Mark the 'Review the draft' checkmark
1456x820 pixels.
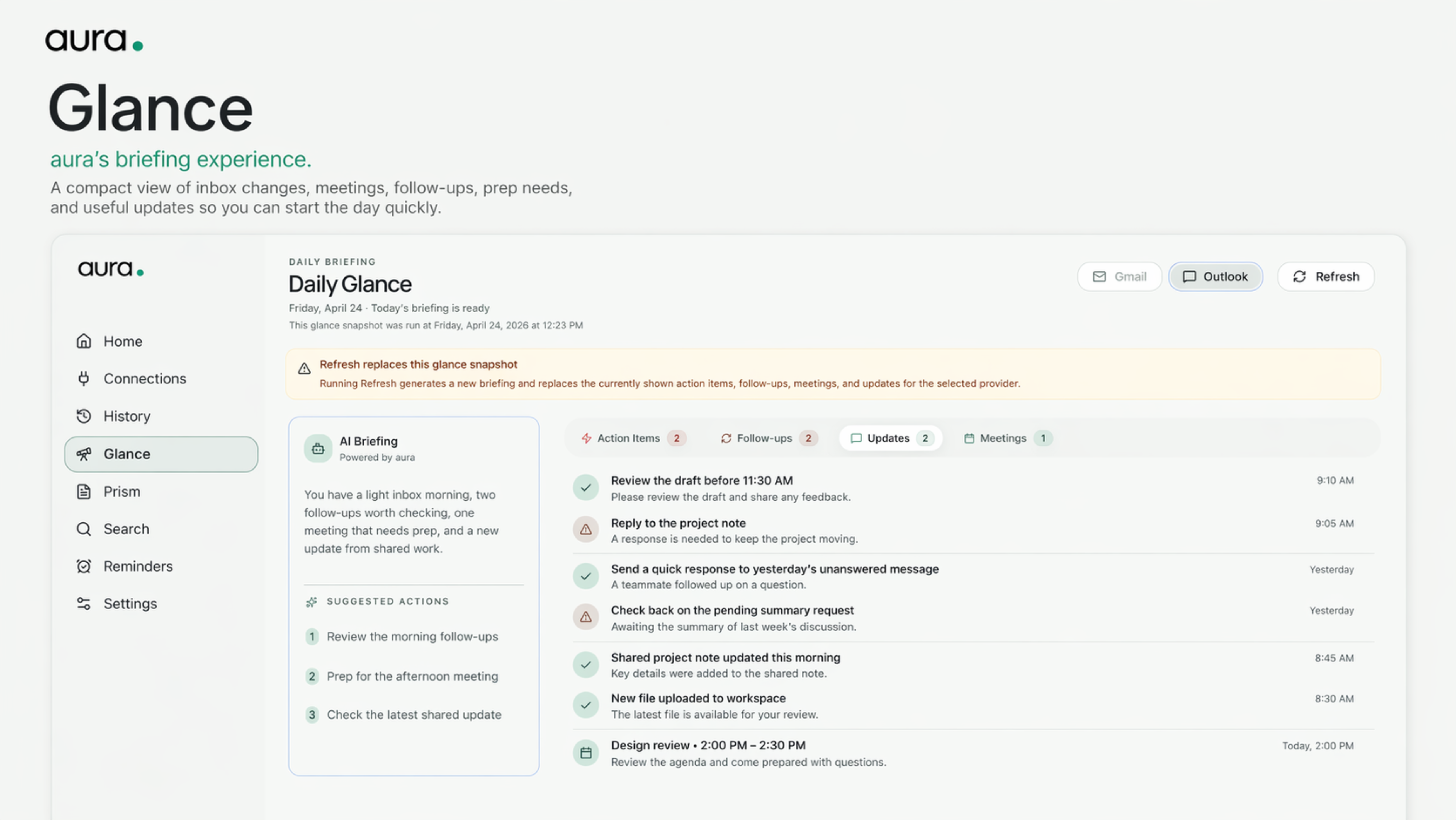(x=585, y=487)
